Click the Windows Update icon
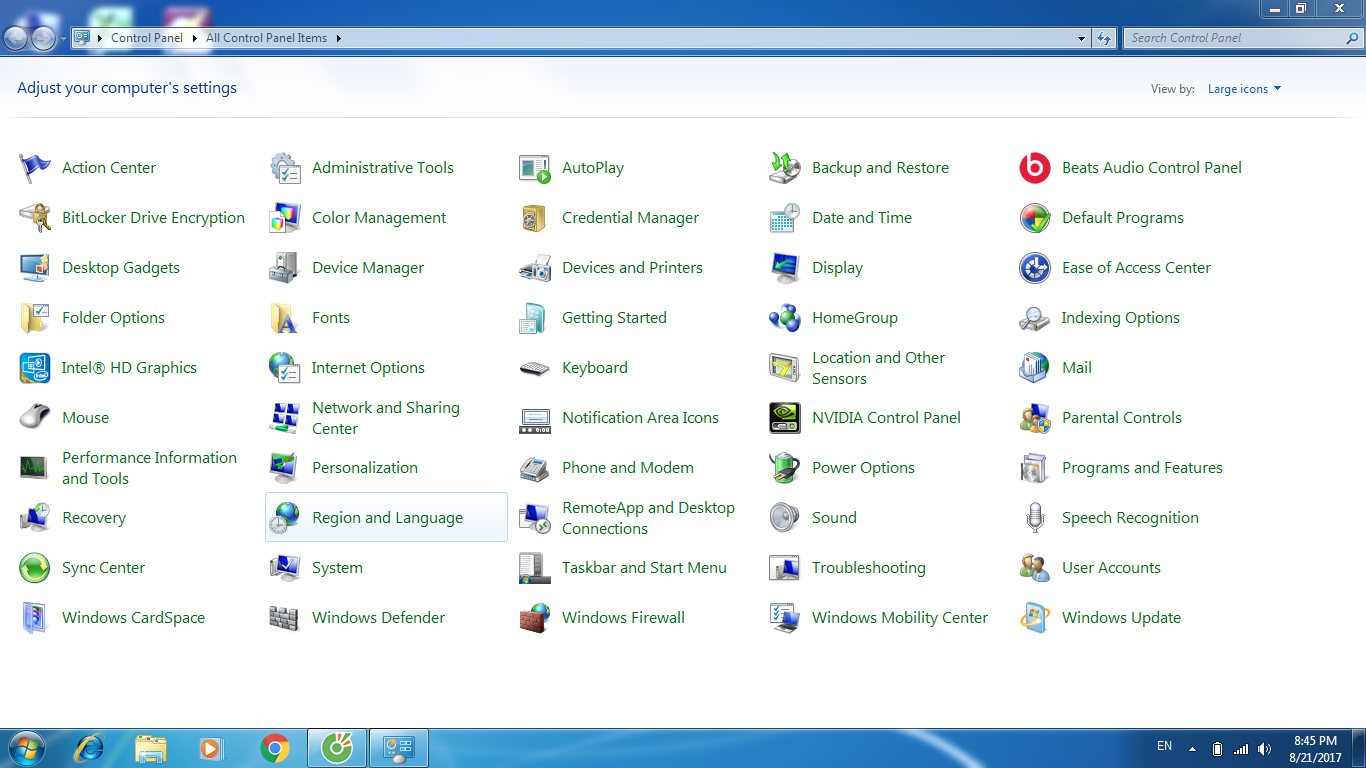 point(1035,618)
